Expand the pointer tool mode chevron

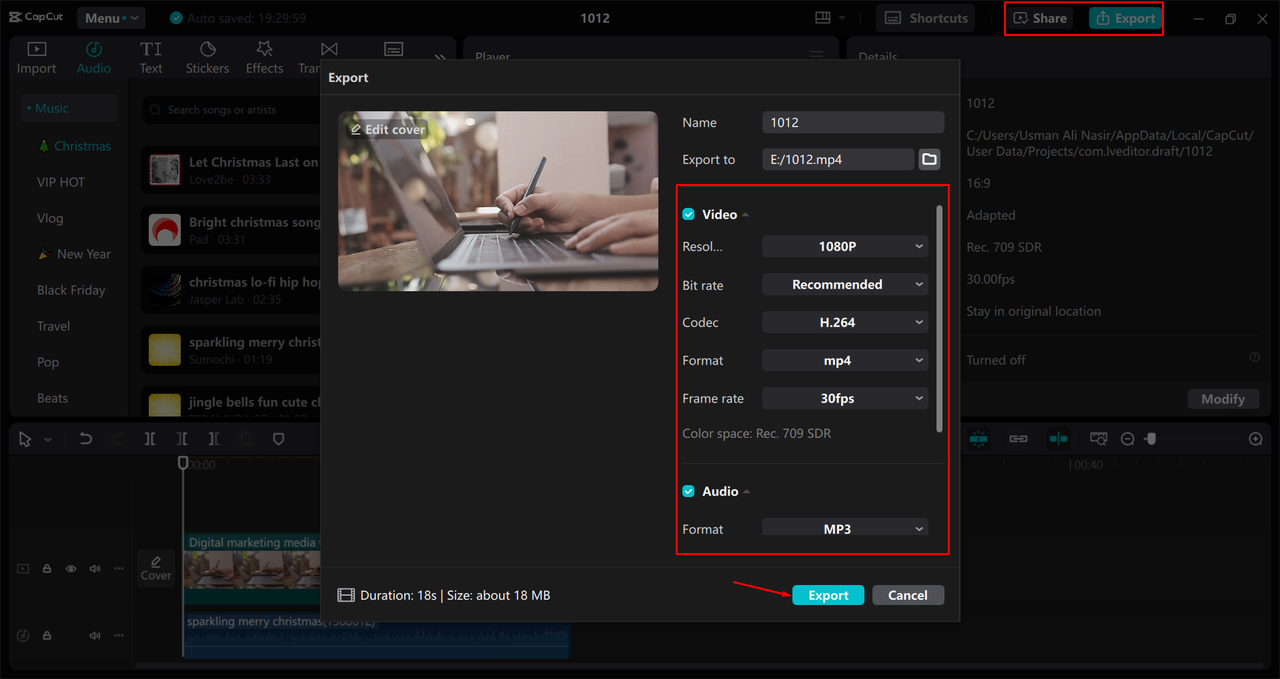47,440
